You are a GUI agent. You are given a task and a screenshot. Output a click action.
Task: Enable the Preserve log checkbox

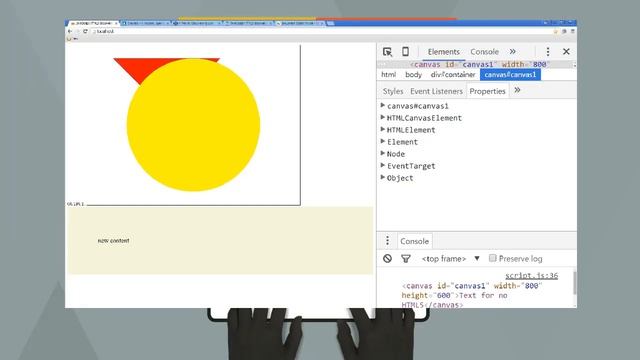pyautogui.click(x=493, y=258)
